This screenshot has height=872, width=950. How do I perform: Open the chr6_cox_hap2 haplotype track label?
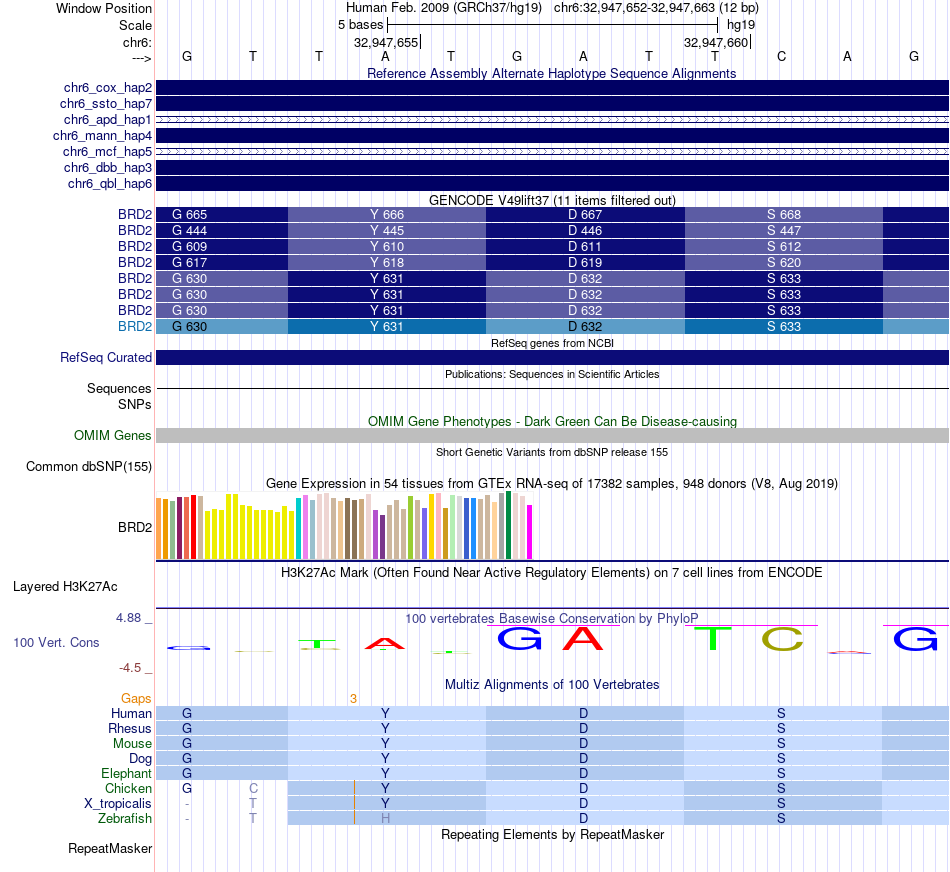[x=108, y=88]
